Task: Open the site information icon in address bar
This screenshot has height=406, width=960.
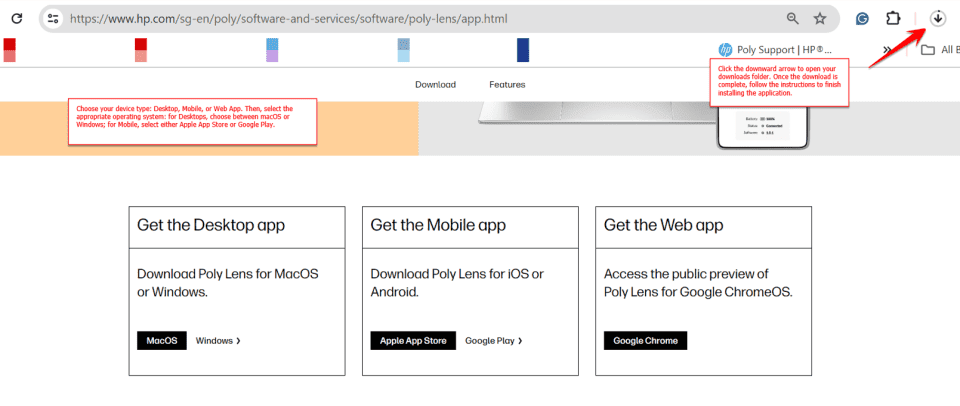Action: click(54, 19)
